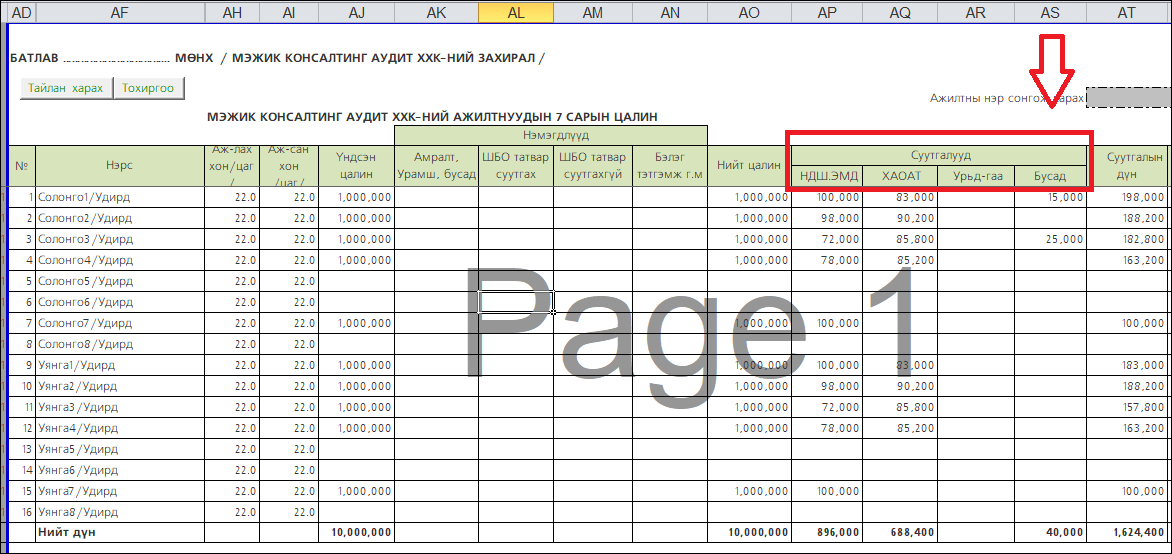Click the Тайлан харах button
This screenshot has height=554, width=1172.
click(x=65, y=89)
